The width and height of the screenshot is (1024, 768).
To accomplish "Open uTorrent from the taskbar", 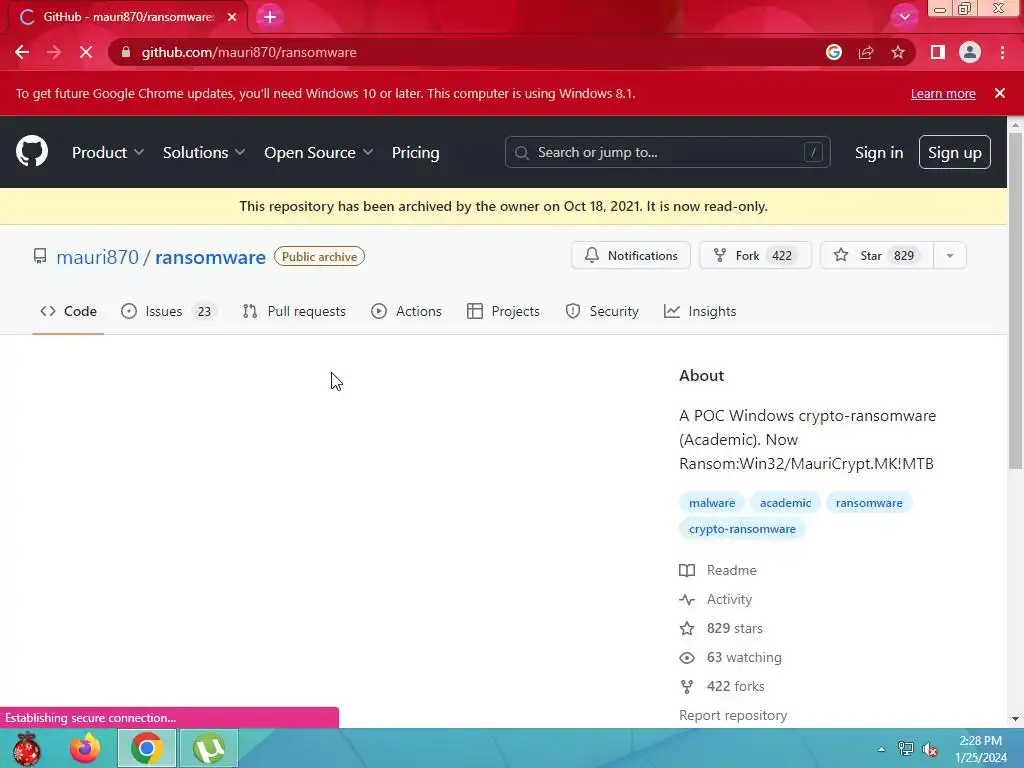I will click(208, 748).
